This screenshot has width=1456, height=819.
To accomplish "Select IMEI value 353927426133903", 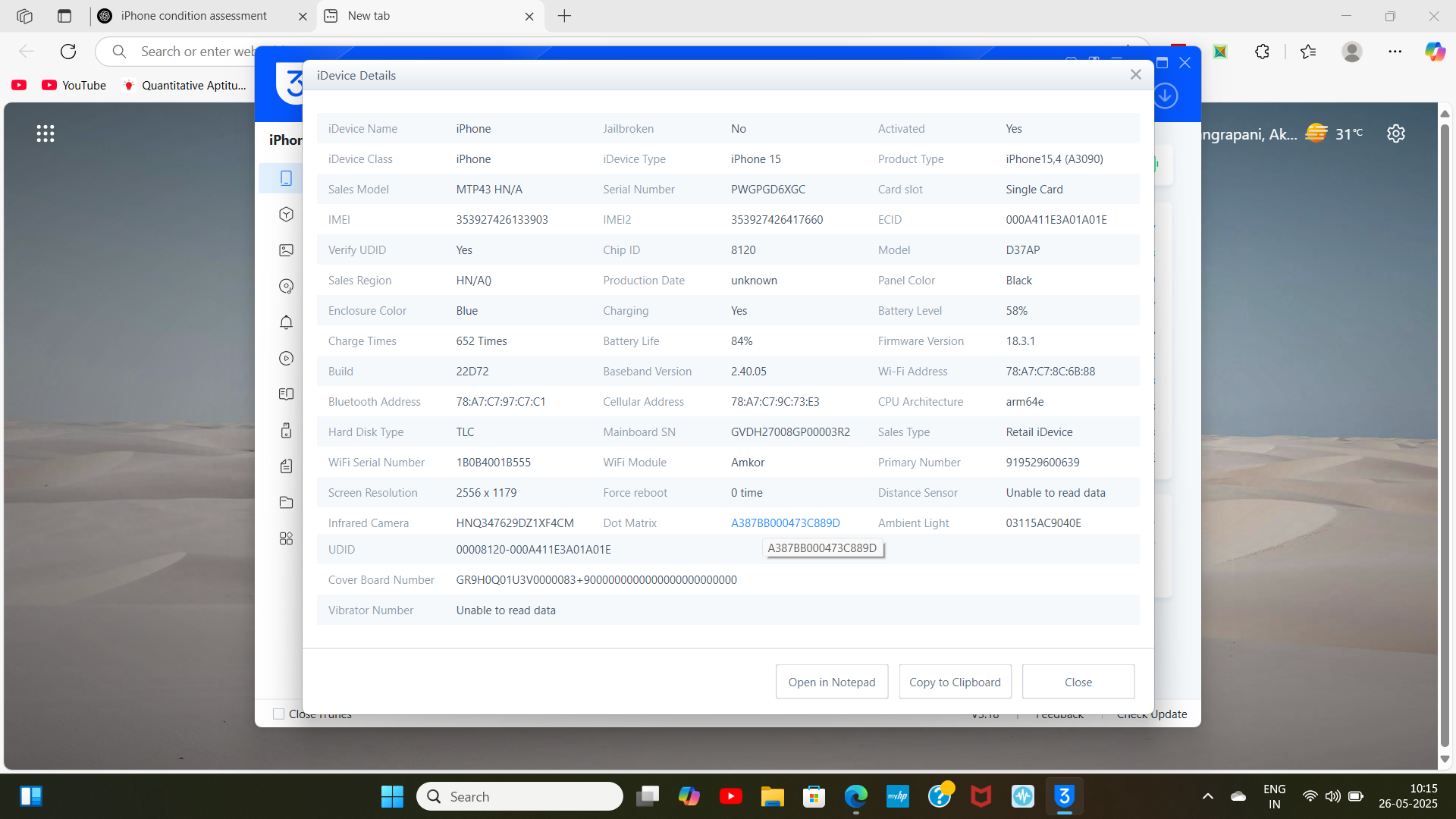I will 502,220.
